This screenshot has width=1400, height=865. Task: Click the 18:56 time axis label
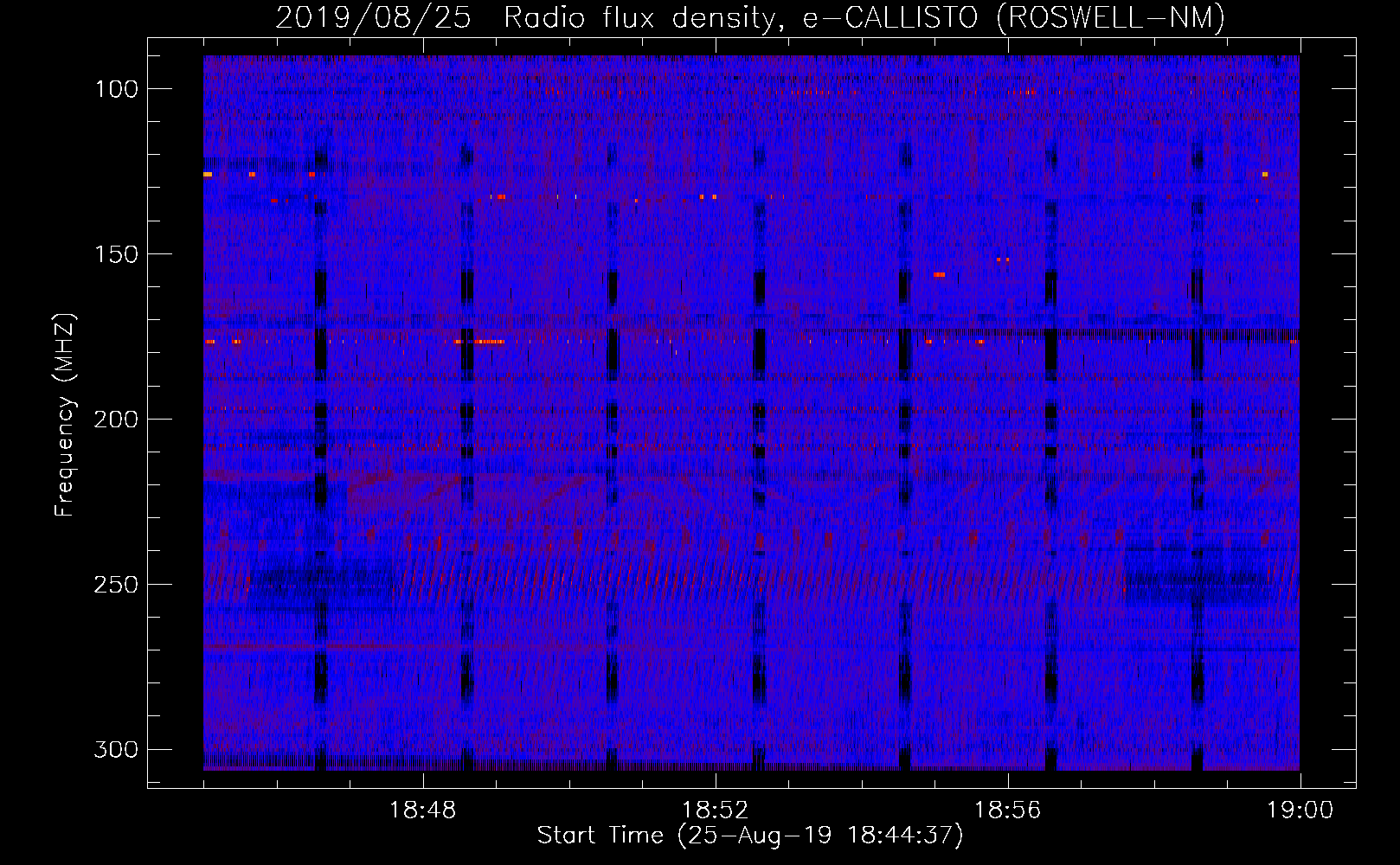point(1008,811)
